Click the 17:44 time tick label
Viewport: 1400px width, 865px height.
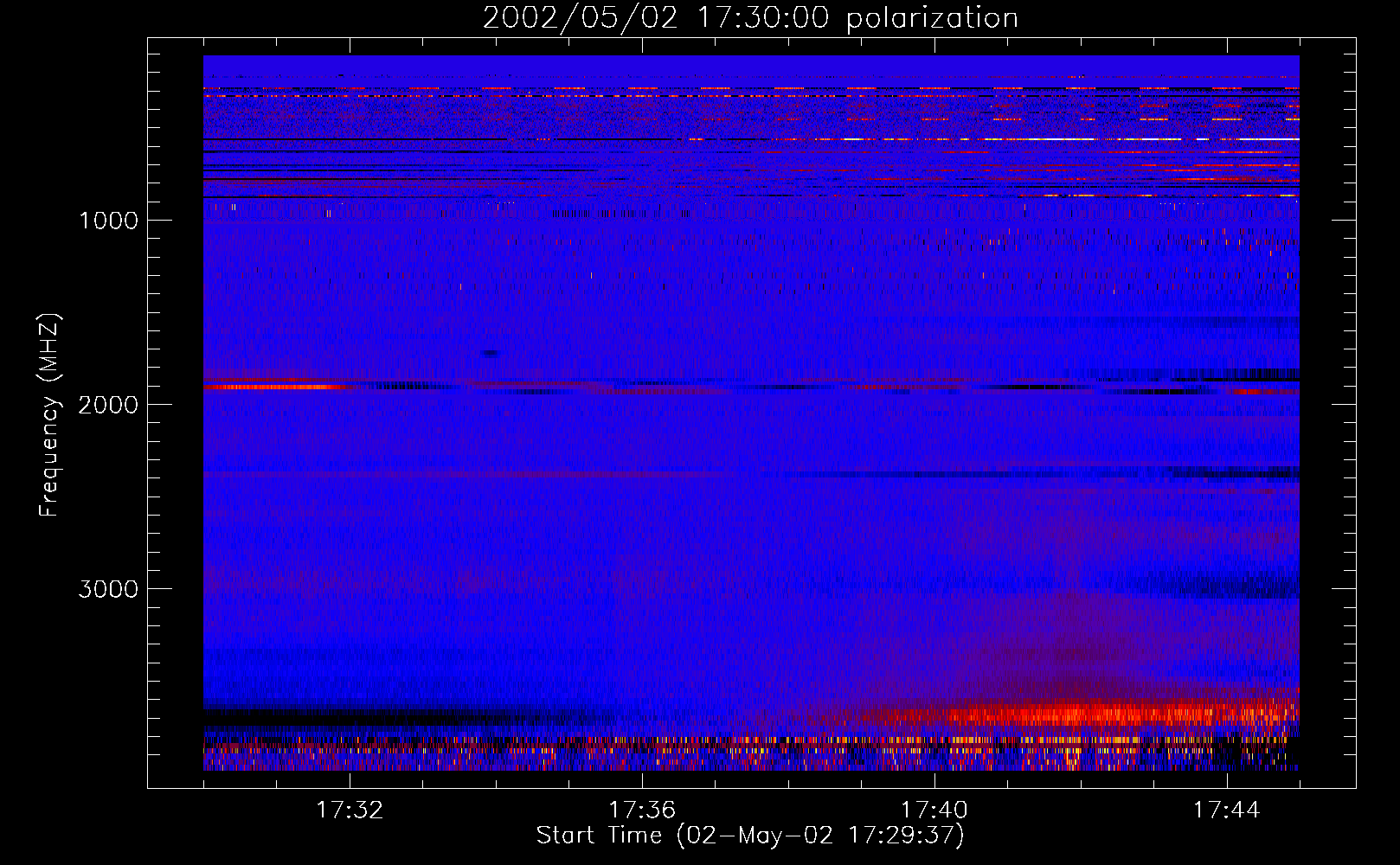pyautogui.click(x=1227, y=811)
